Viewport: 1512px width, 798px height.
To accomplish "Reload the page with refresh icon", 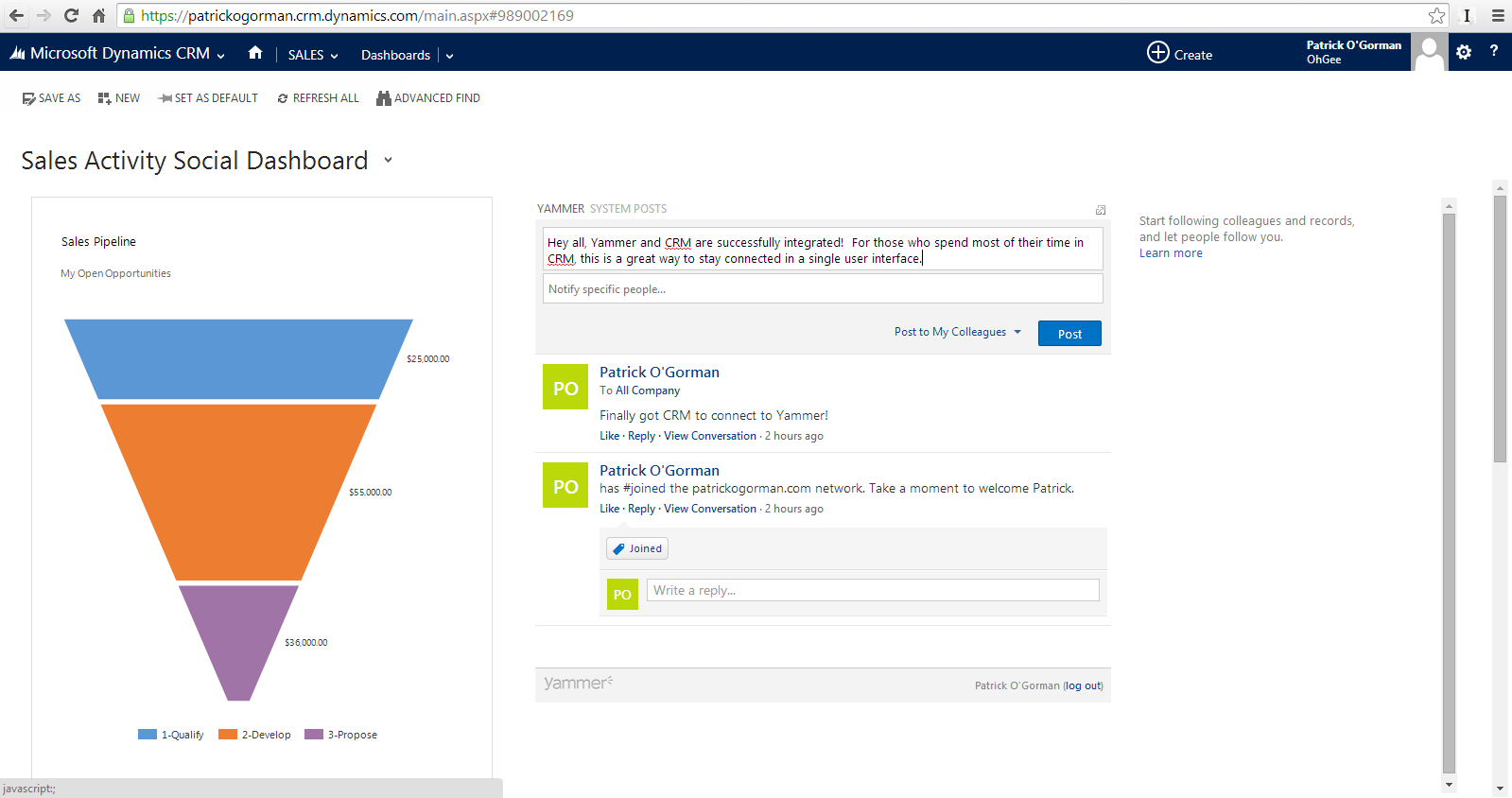I will tap(71, 15).
